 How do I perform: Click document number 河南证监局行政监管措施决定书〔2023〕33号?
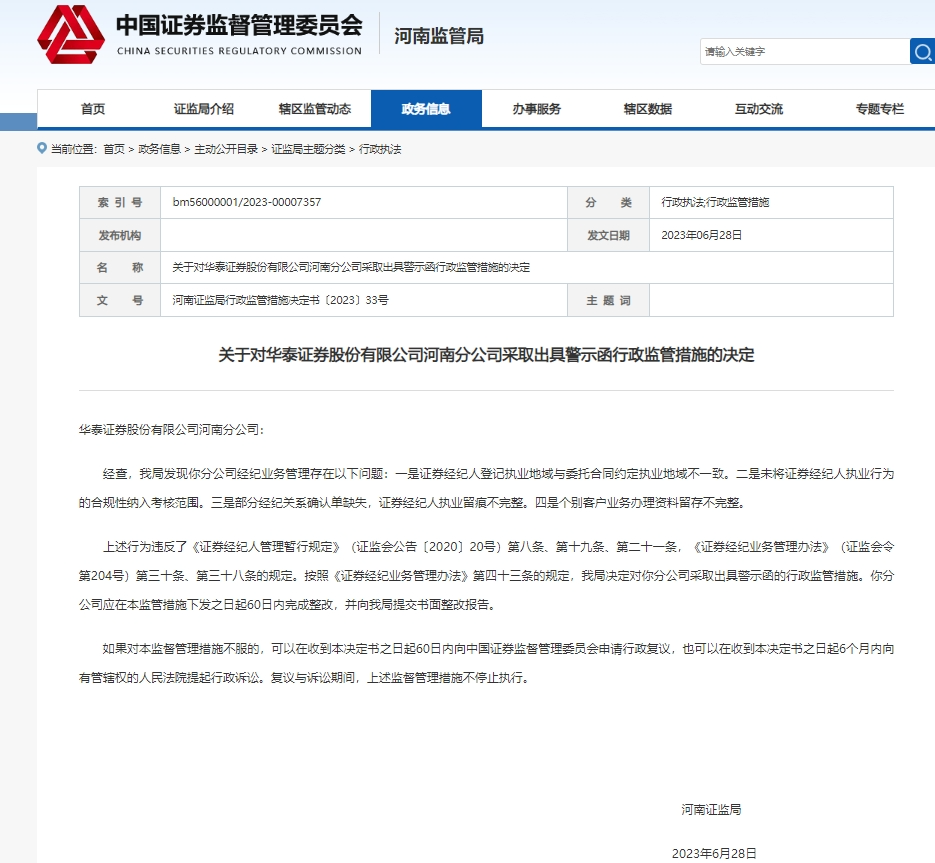pyautogui.click(x=280, y=300)
